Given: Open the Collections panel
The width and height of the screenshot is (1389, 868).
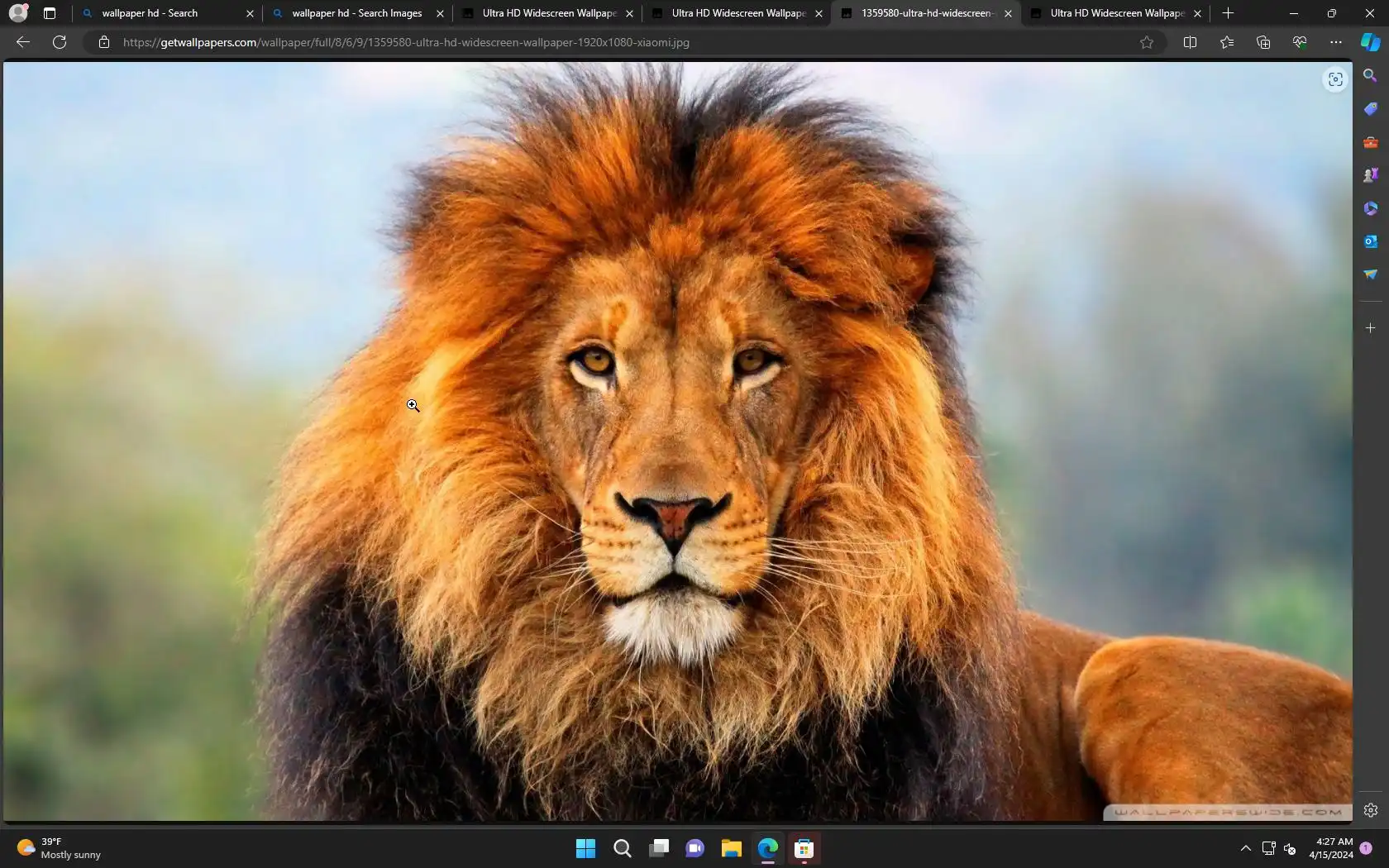Looking at the screenshot, I should click(1263, 42).
